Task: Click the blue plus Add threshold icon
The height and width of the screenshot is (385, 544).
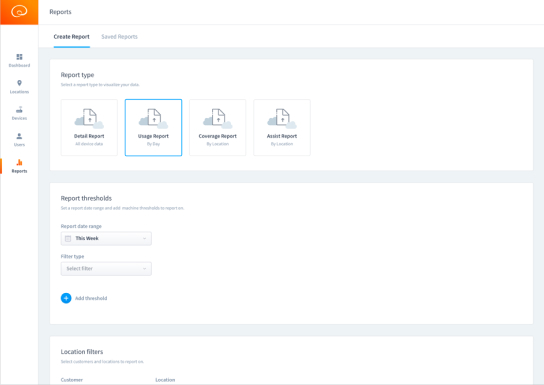Action: (66, 298)
